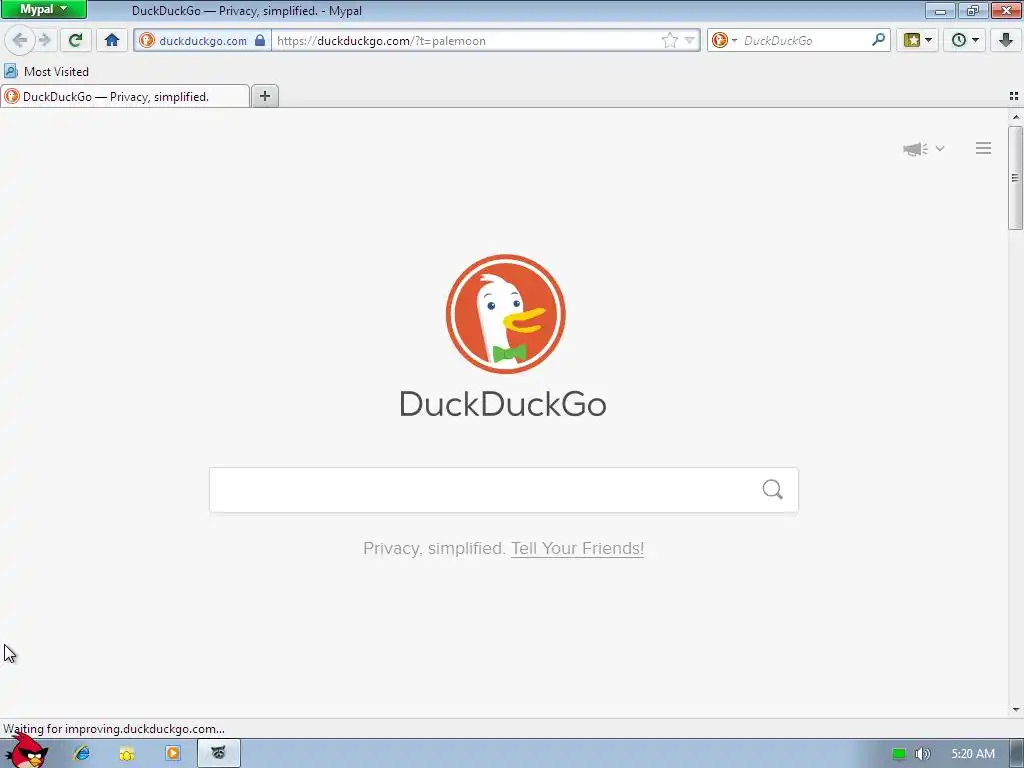Open the Angry Birds Start button
The image size is (1024, 768).
tap(26, 751)
